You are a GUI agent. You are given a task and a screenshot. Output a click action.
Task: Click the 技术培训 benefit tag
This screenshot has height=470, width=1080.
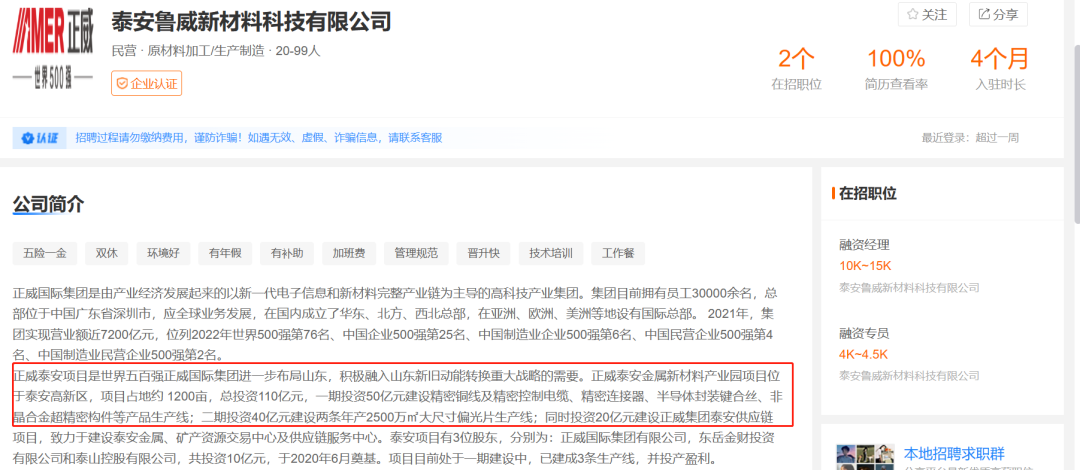pyautogui.click(x=551, y=253)
